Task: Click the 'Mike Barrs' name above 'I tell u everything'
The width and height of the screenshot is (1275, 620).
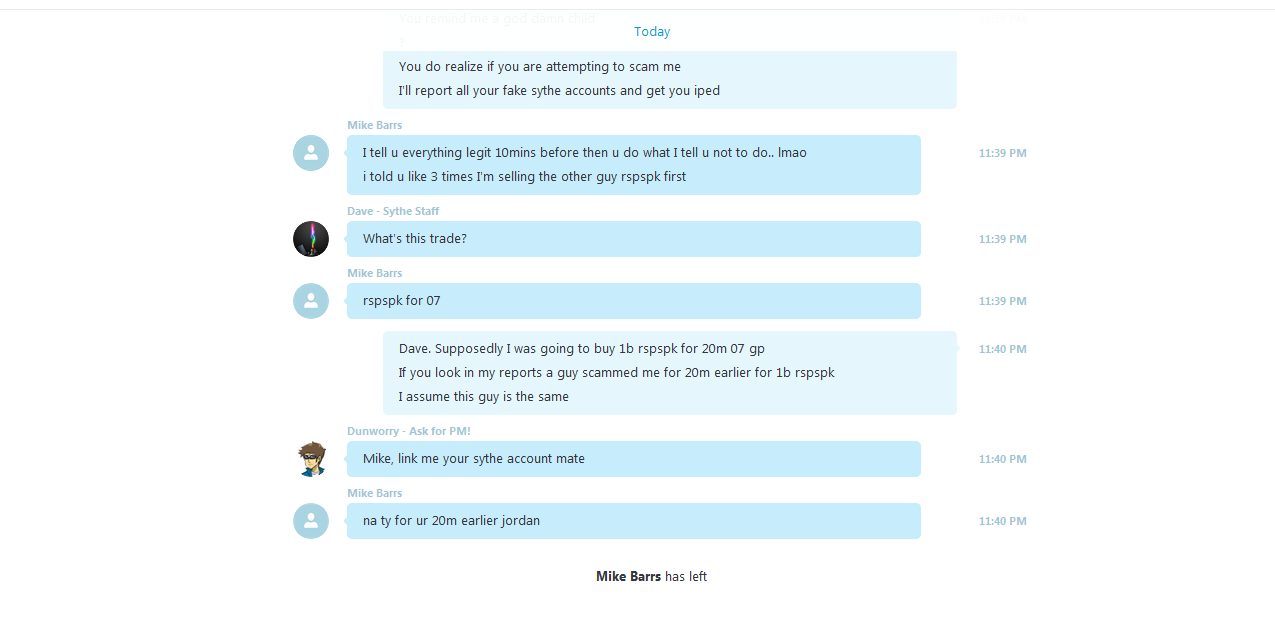Action: pos(374,125)
